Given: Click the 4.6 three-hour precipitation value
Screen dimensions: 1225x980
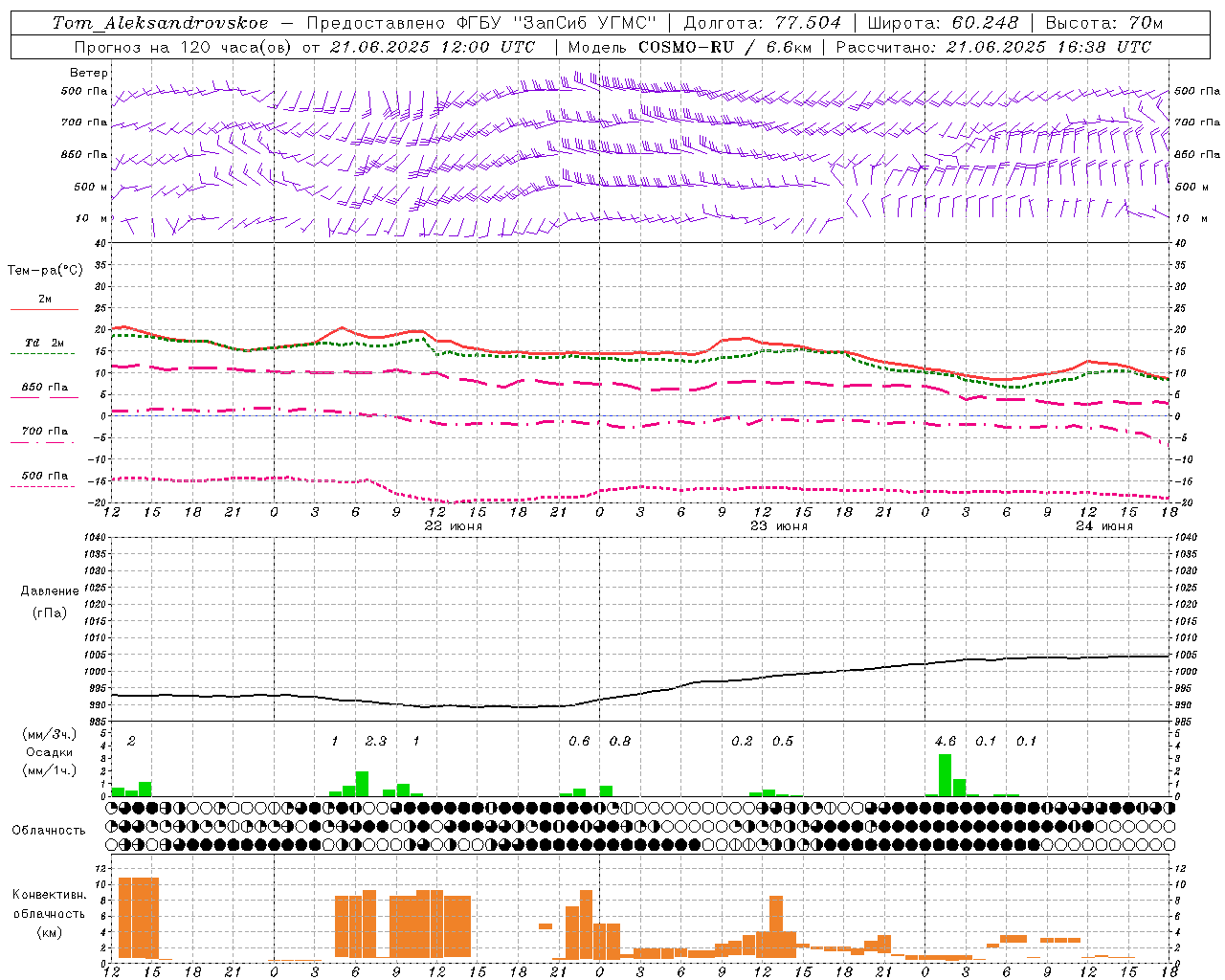Looking at the screenshot, I should coord(946,742).
